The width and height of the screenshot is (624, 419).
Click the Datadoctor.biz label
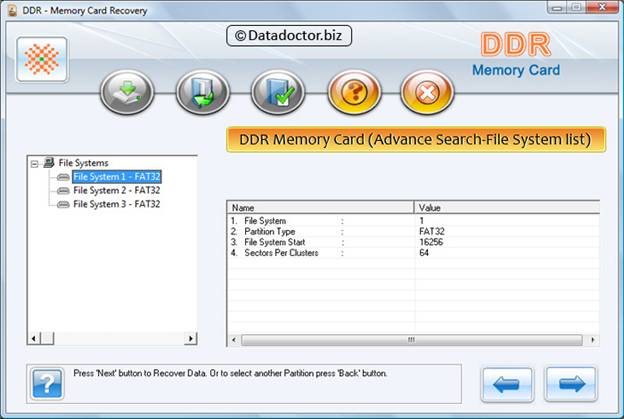tap(289, 36)
